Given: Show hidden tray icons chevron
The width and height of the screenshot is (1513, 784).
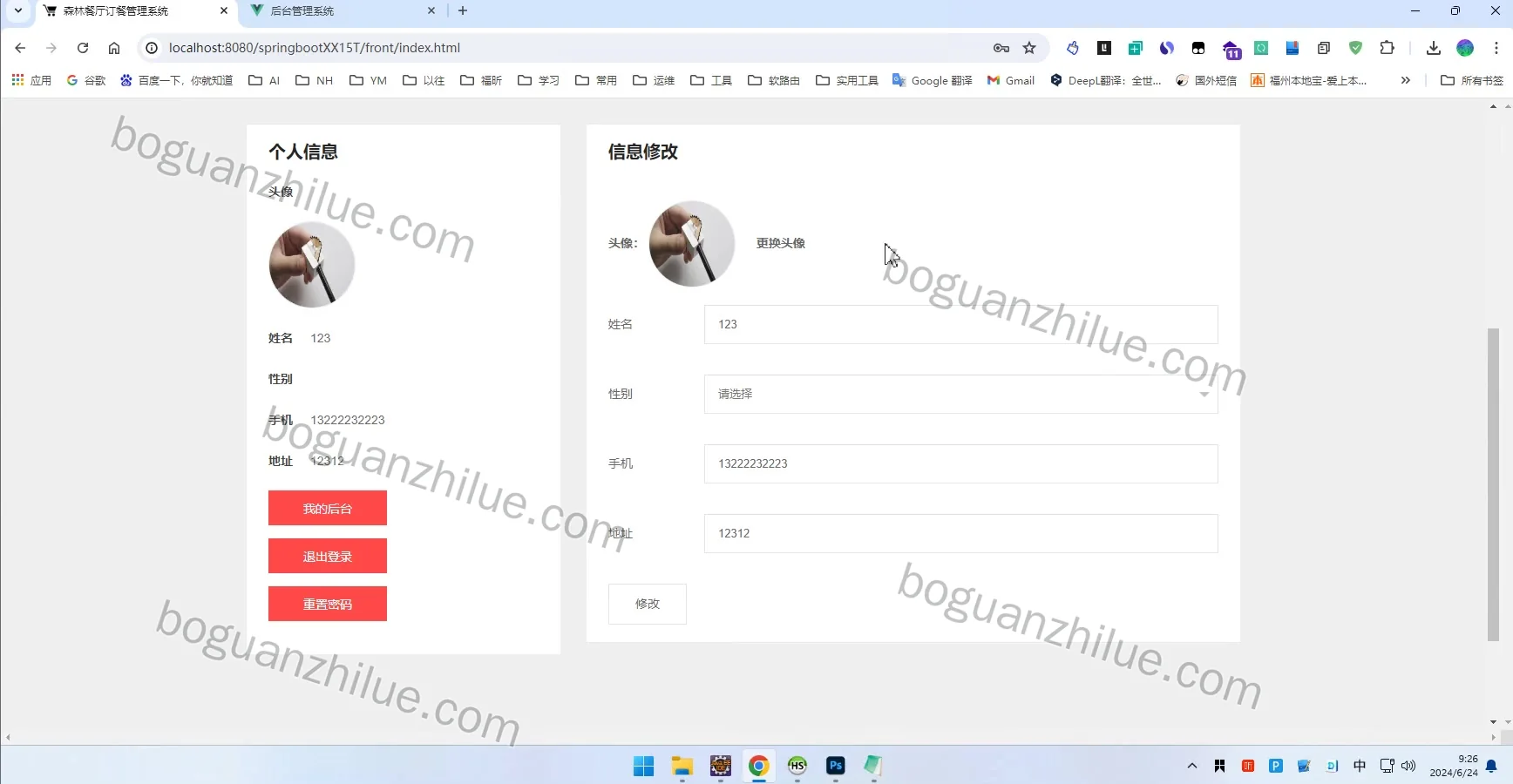Looking at the screenshot, I should (x=1192, y=766).
